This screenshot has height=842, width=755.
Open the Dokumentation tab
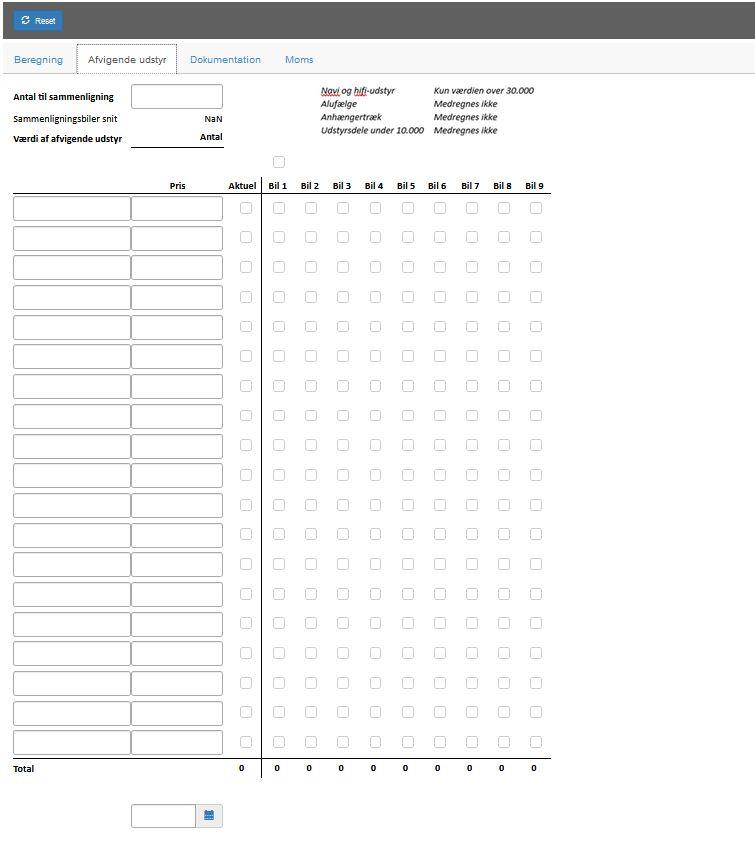pos(225,60)
